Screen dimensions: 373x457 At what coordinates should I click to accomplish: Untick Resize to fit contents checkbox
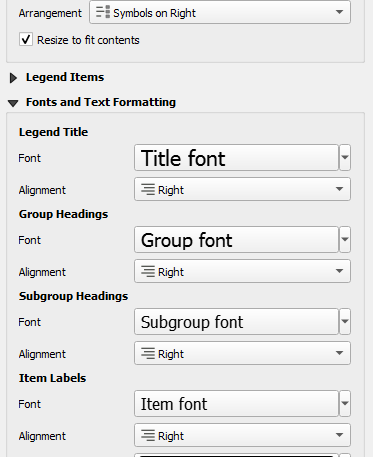pos(26,40)
